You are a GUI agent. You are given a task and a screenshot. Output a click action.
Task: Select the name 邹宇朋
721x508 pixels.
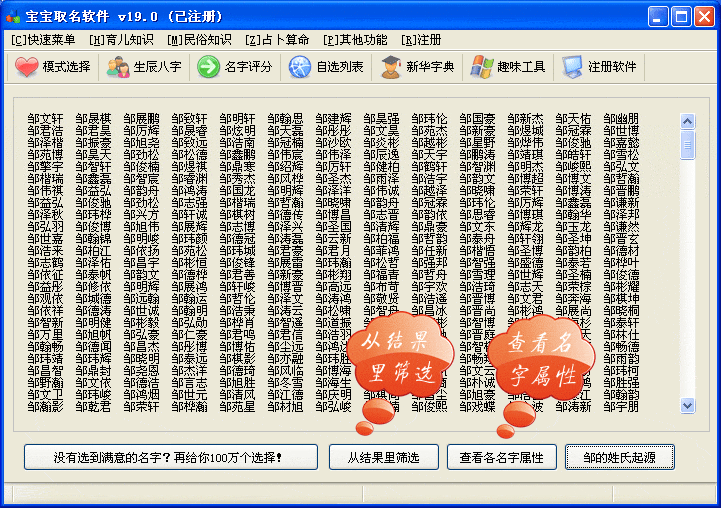tap(621, 406)
